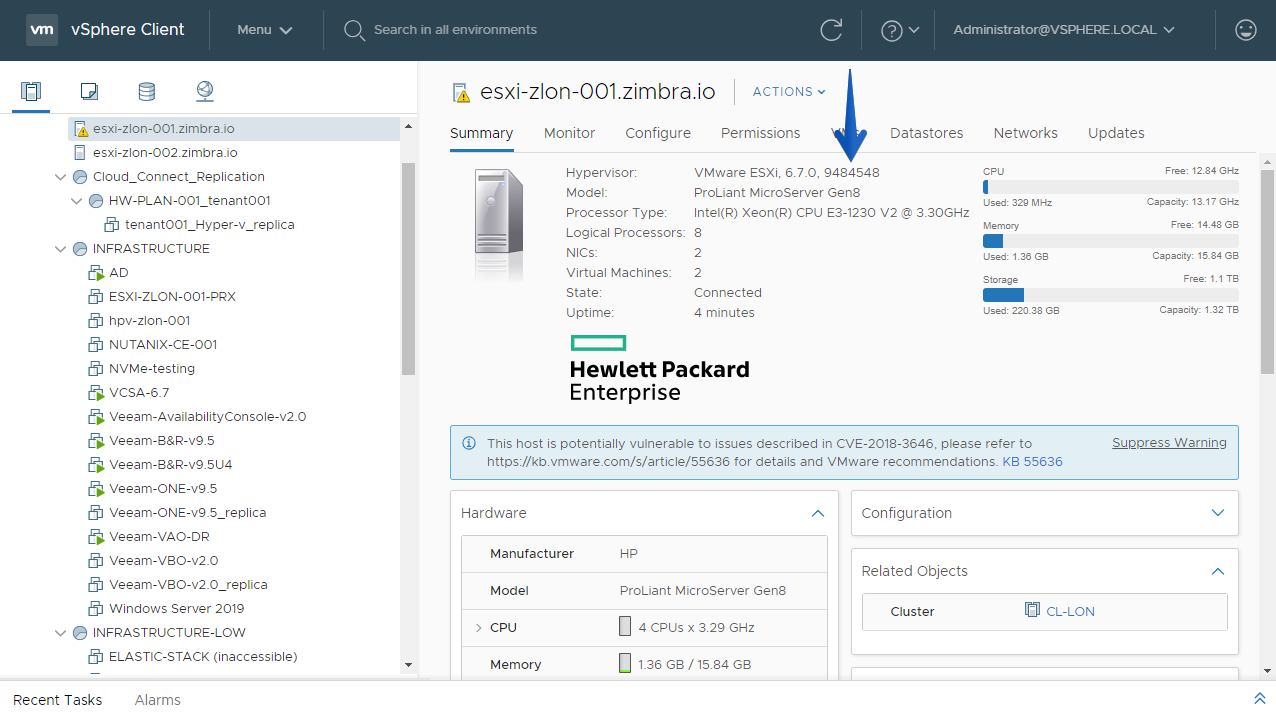The image size is (1276, 714).
Task: Open the Hosts and Clusters view icon
Action: coord(31,92)
